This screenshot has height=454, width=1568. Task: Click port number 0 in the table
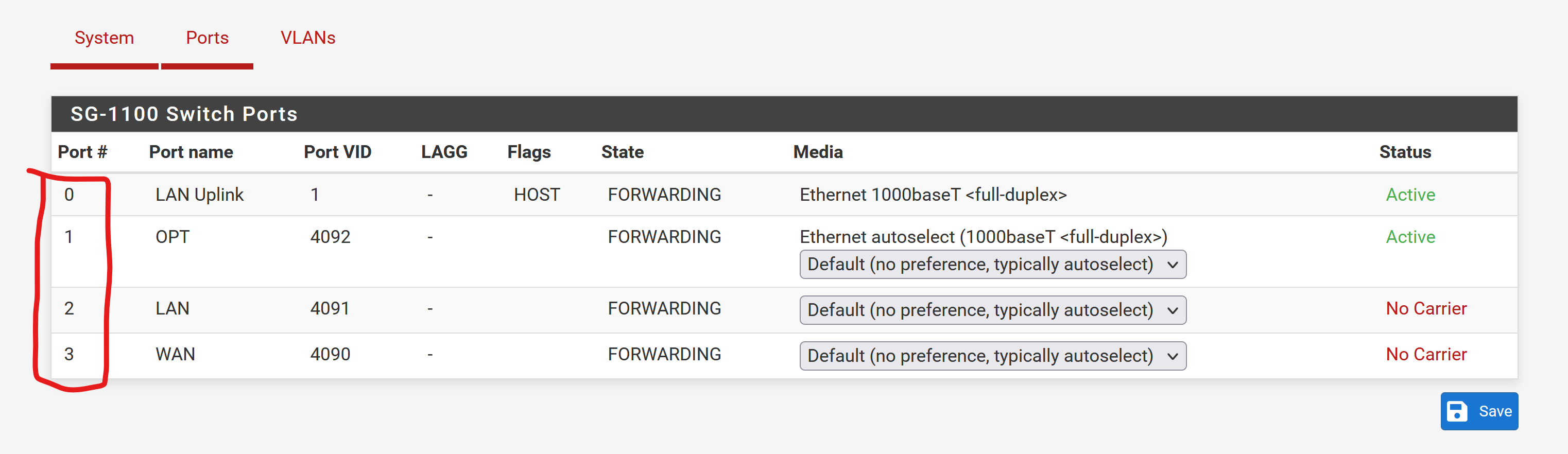pyautogui.click(x=70, y=195)
